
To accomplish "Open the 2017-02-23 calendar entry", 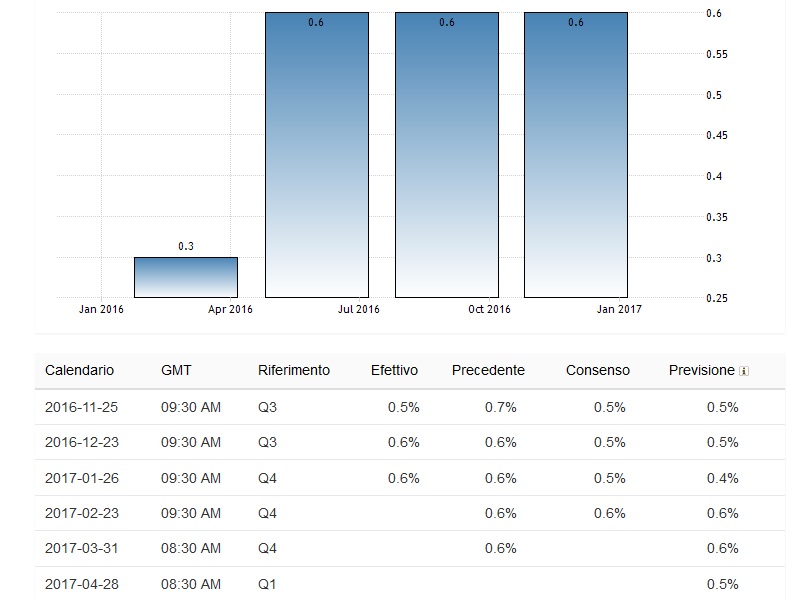I will point(82,513).
